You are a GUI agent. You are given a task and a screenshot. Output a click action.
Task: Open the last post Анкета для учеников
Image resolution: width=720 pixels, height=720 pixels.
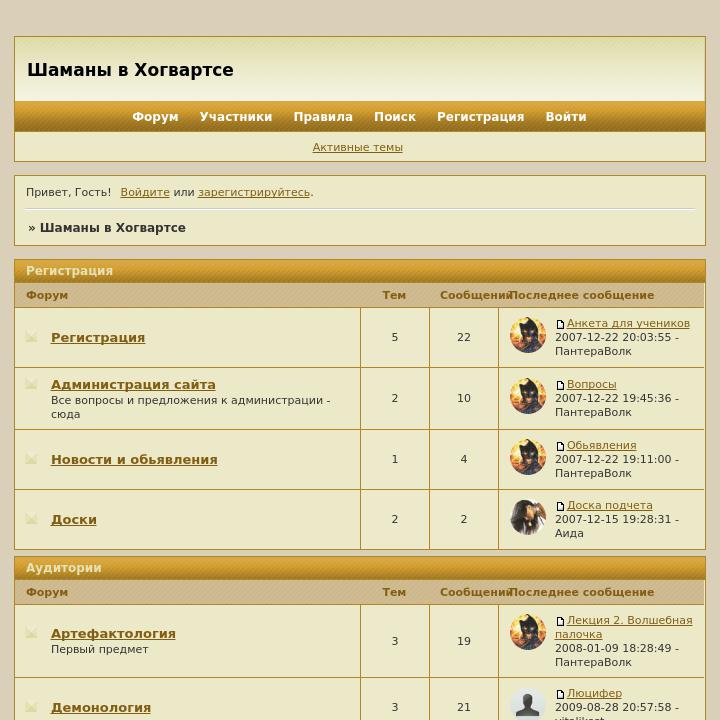tap(628, 323)
